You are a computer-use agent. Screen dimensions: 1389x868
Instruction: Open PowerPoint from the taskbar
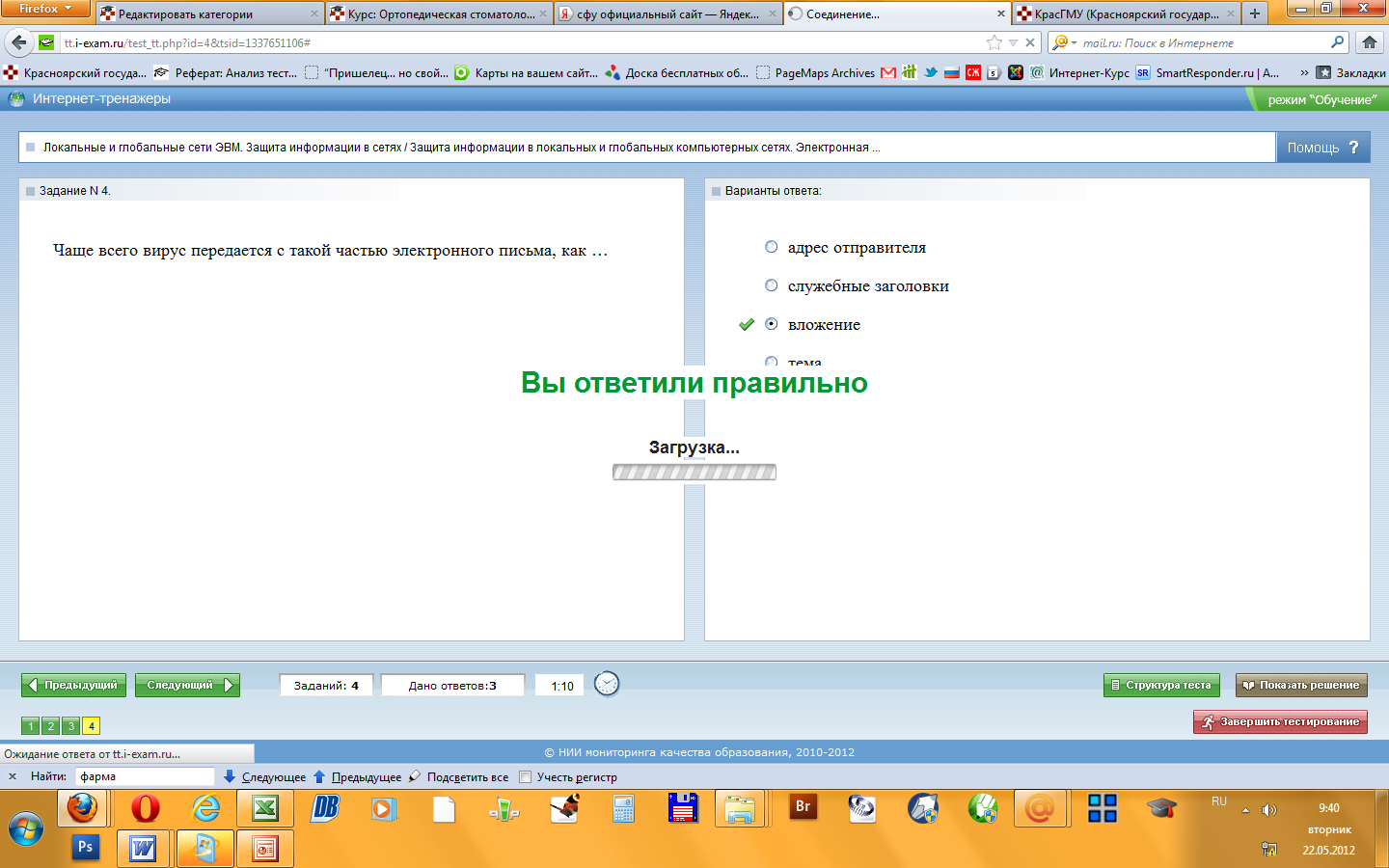264,848
